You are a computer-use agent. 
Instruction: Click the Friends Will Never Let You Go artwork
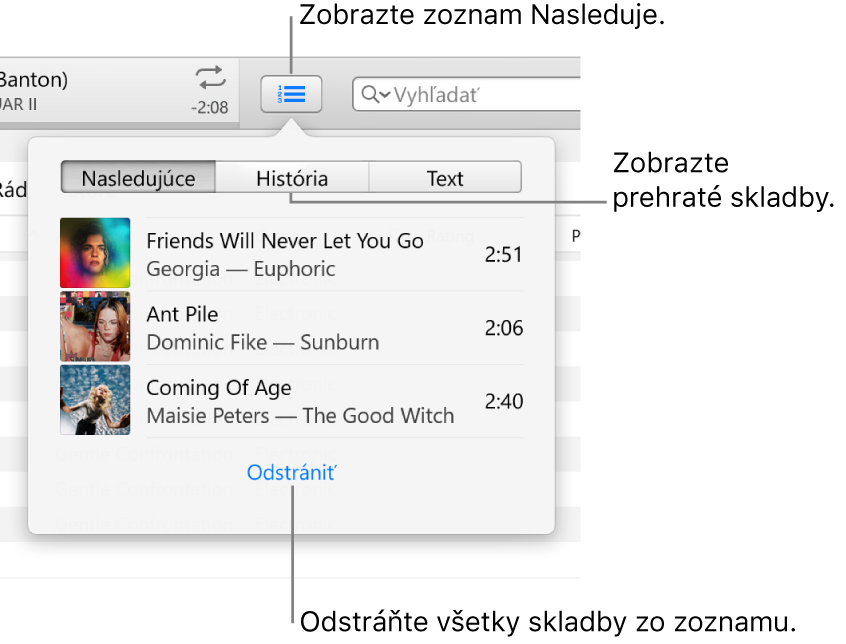[x=95, y=253]
